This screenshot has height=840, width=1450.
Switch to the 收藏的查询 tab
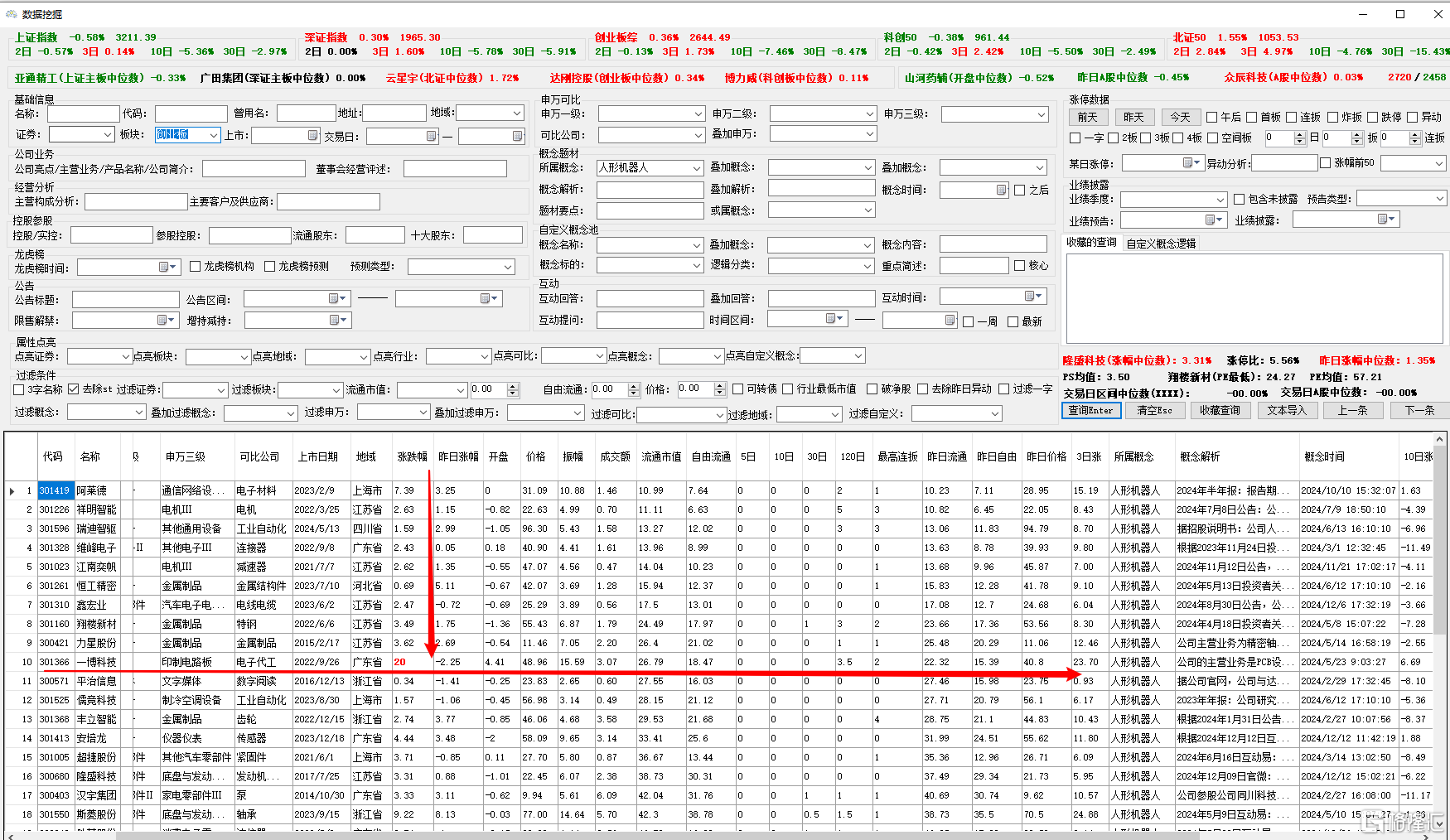click(x=1091, y=243)
